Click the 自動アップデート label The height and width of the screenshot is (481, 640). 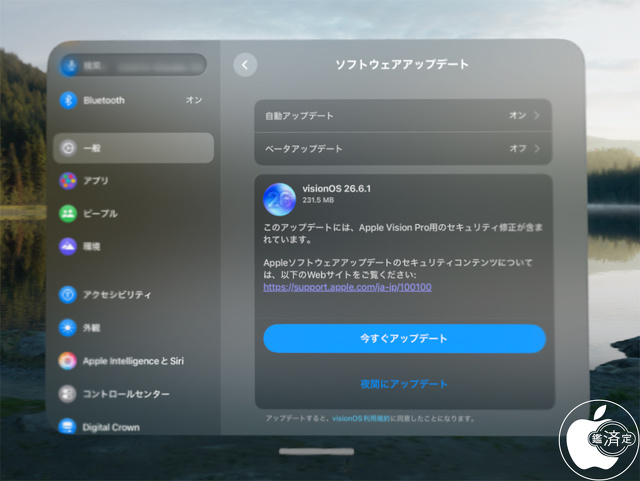pos(299,116)
